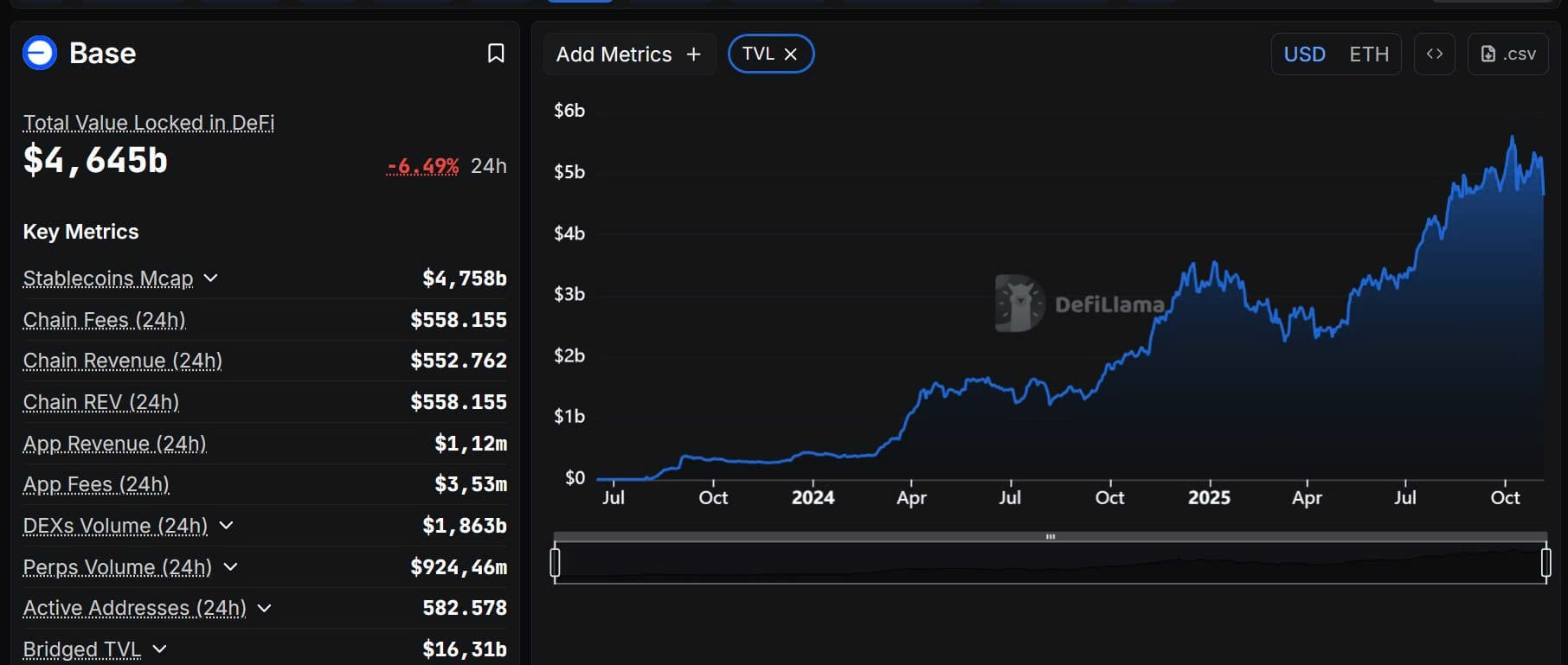Open the embed code icon button
This screenshot has height=665, width=1568.
pyautogui.click(x=1435, y=54)
